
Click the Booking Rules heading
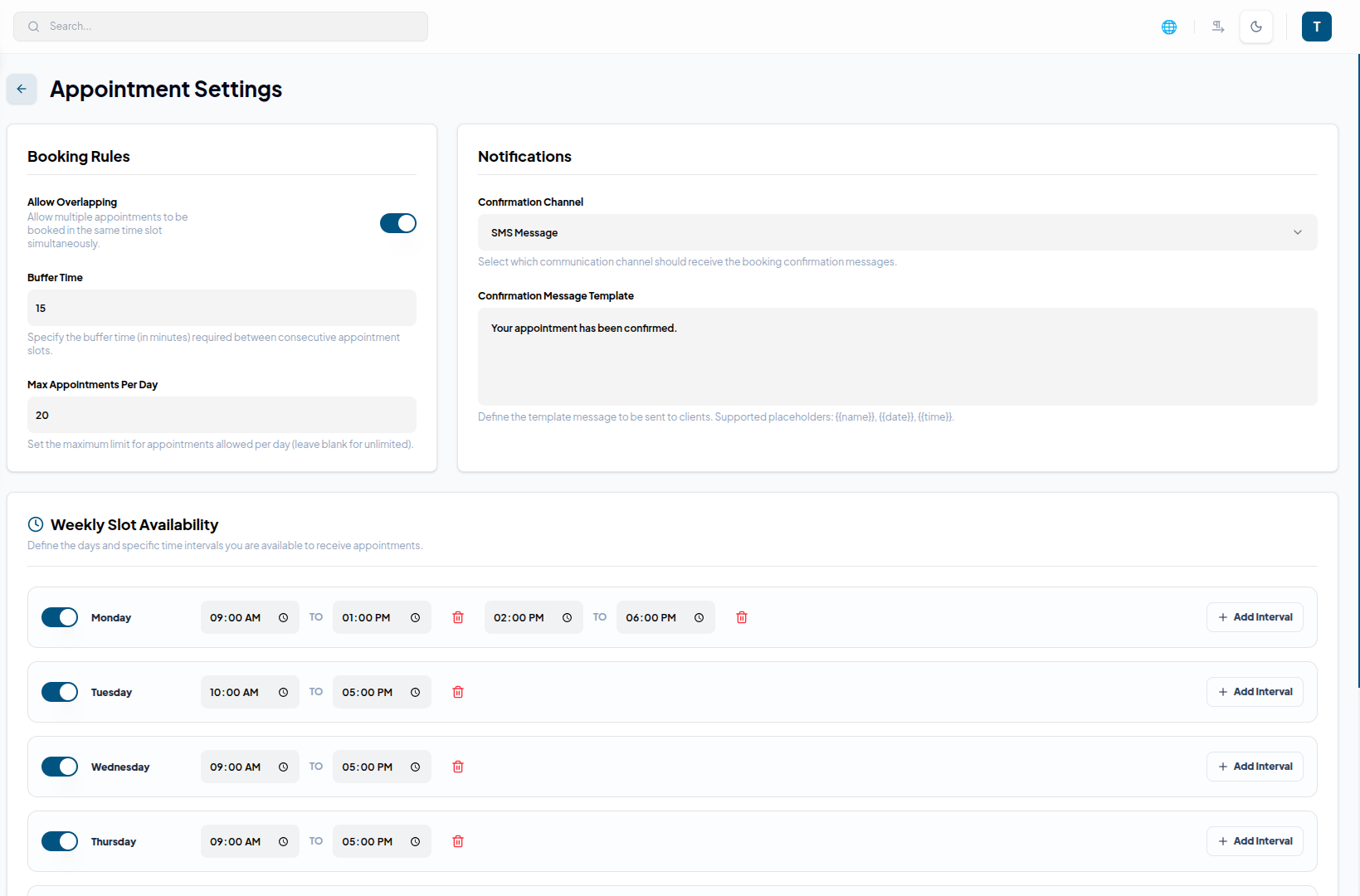79,157
